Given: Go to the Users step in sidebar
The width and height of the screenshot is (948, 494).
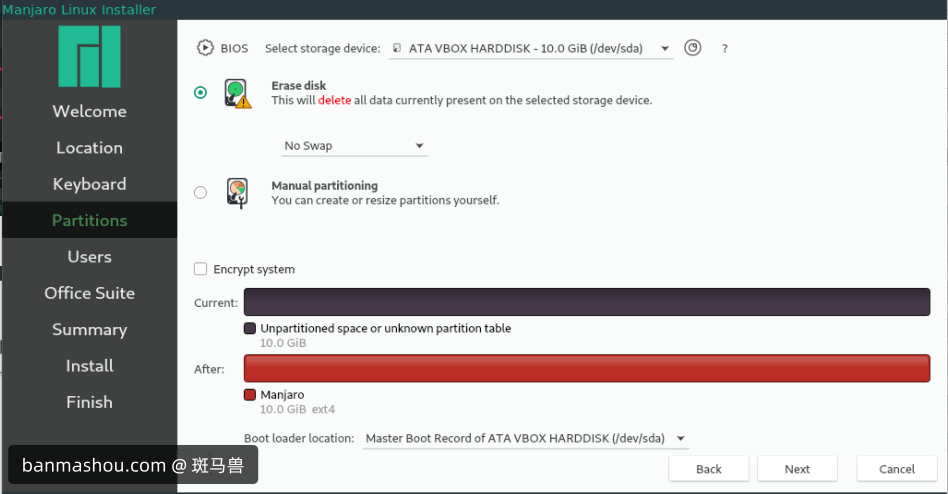Looking at the screenshot, I should 89,256.
